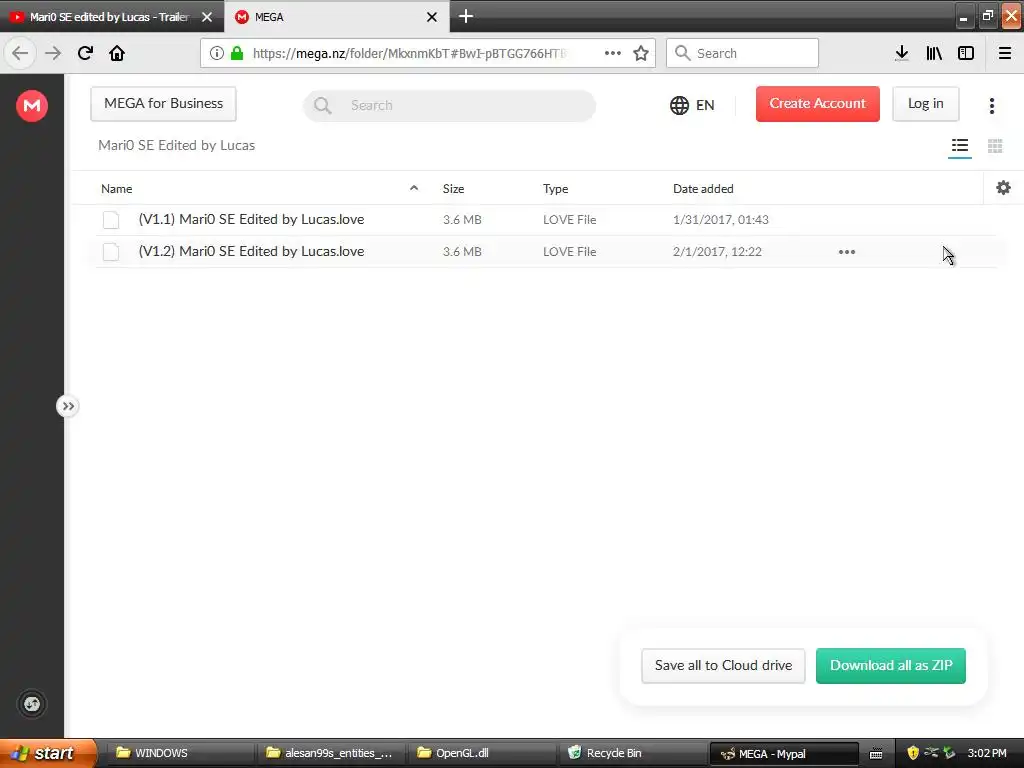Open alesan99s_entities taskbar item

(x=331, y=753)
